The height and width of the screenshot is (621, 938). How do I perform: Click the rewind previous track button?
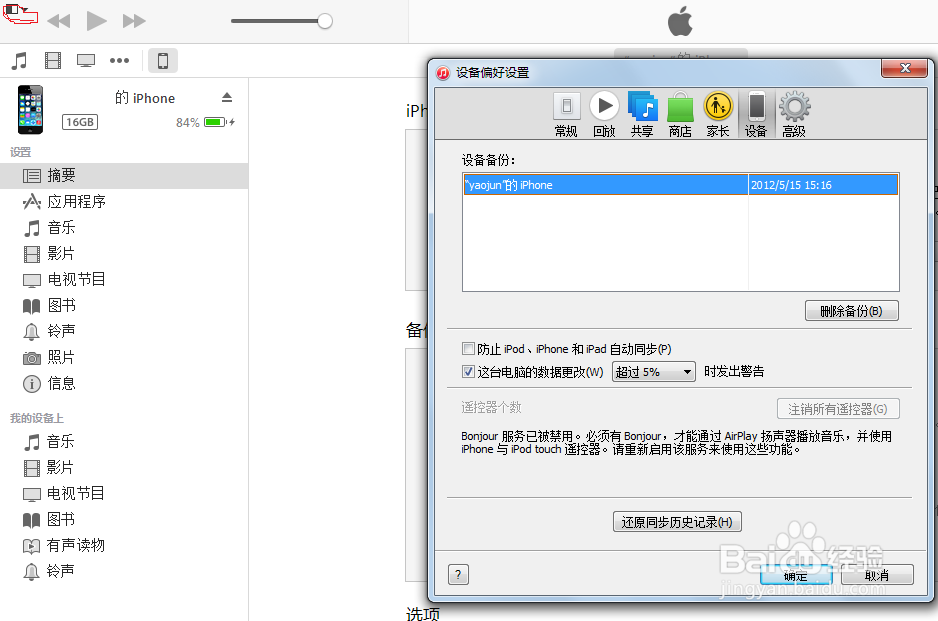(x=59, y=22)
